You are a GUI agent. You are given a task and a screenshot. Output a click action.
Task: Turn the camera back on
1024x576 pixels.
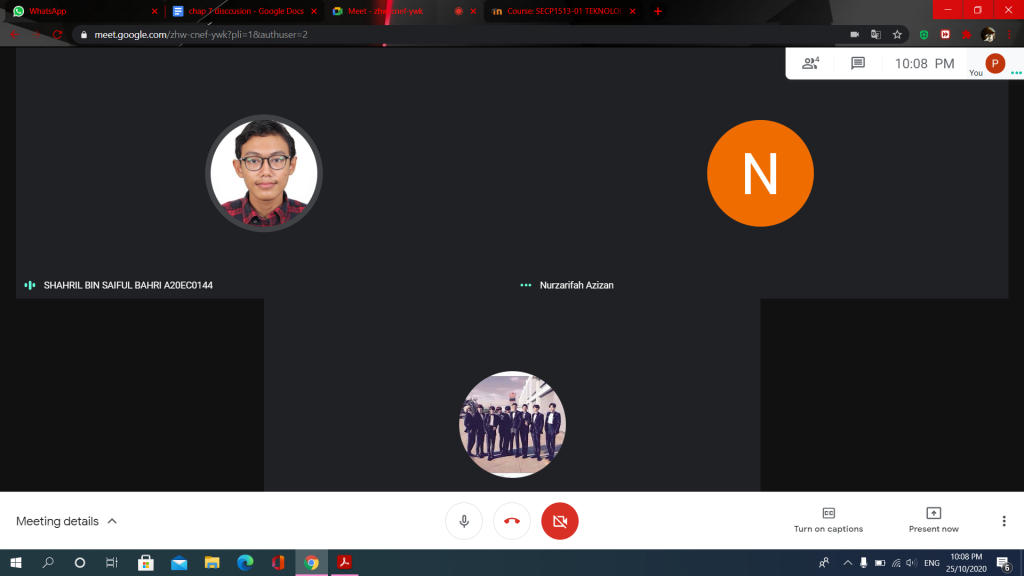click(x=560, y=521)
